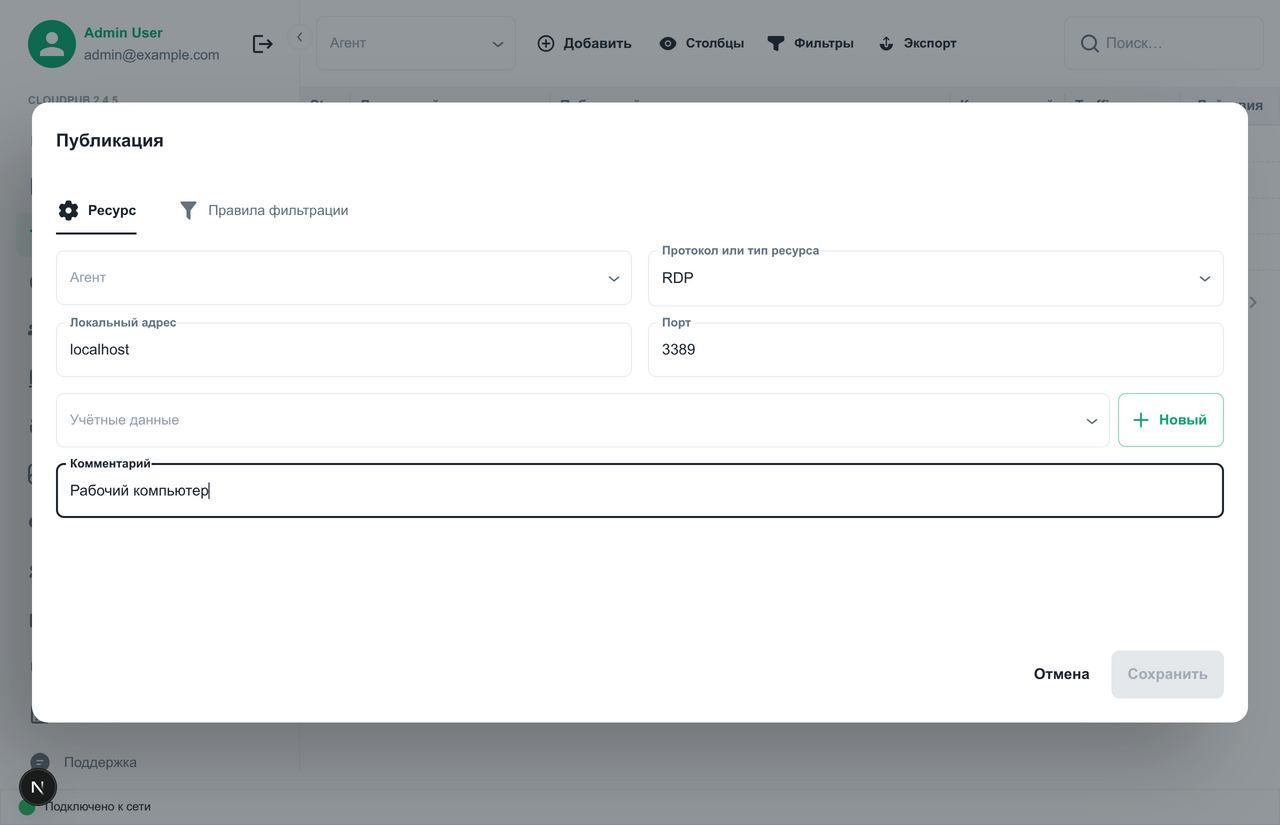
Task: Open the Агент filter dropdown in the toolbar
Action: (415, 44)
